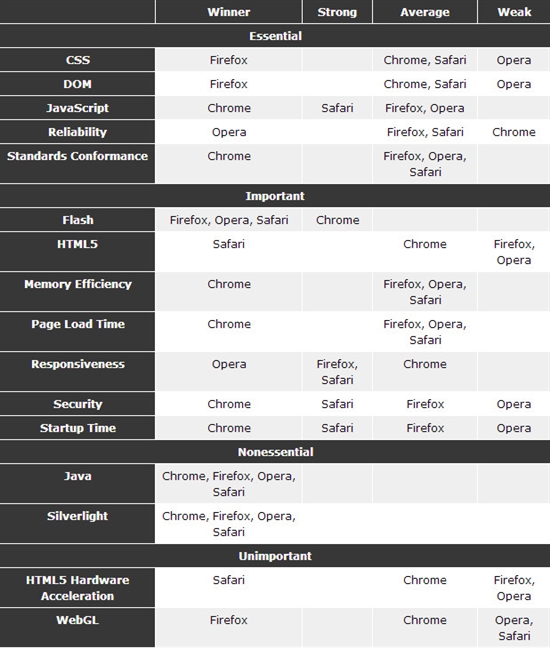The image size is (550, 648).
Task: Select the Nonessential section heading
Action: pyautogui.click(x=275, y=452)
